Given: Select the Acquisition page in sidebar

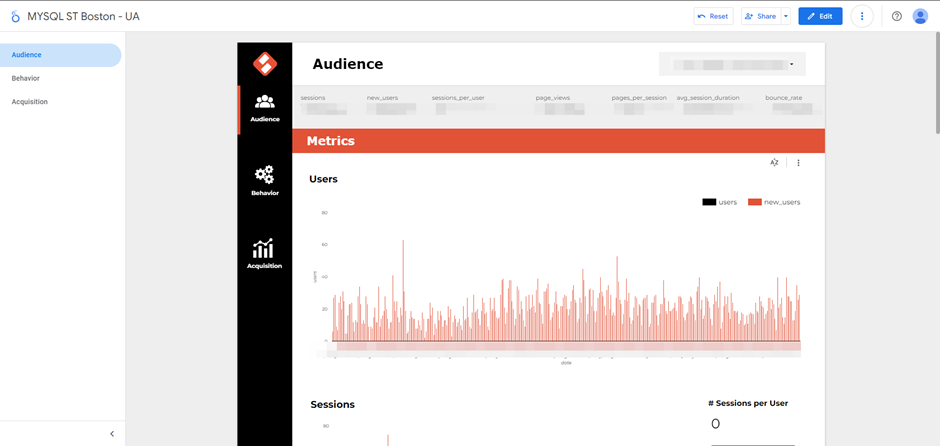Looking at the screenshot, I should click(30, 102).
